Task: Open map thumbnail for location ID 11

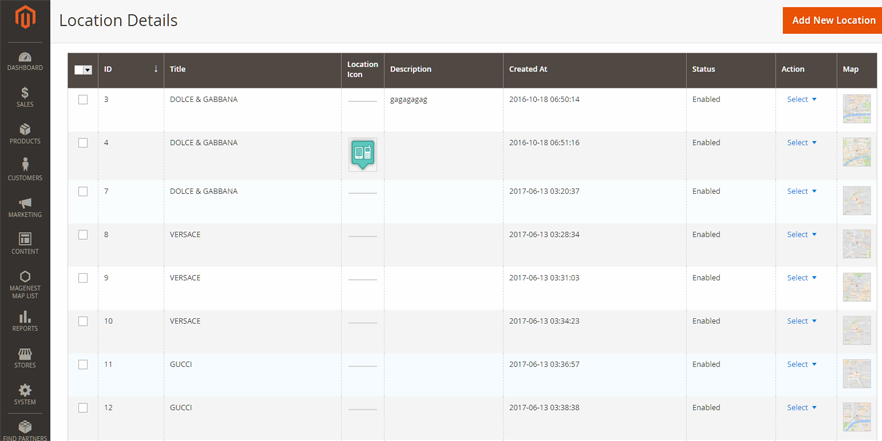Action: pos(857,374)
